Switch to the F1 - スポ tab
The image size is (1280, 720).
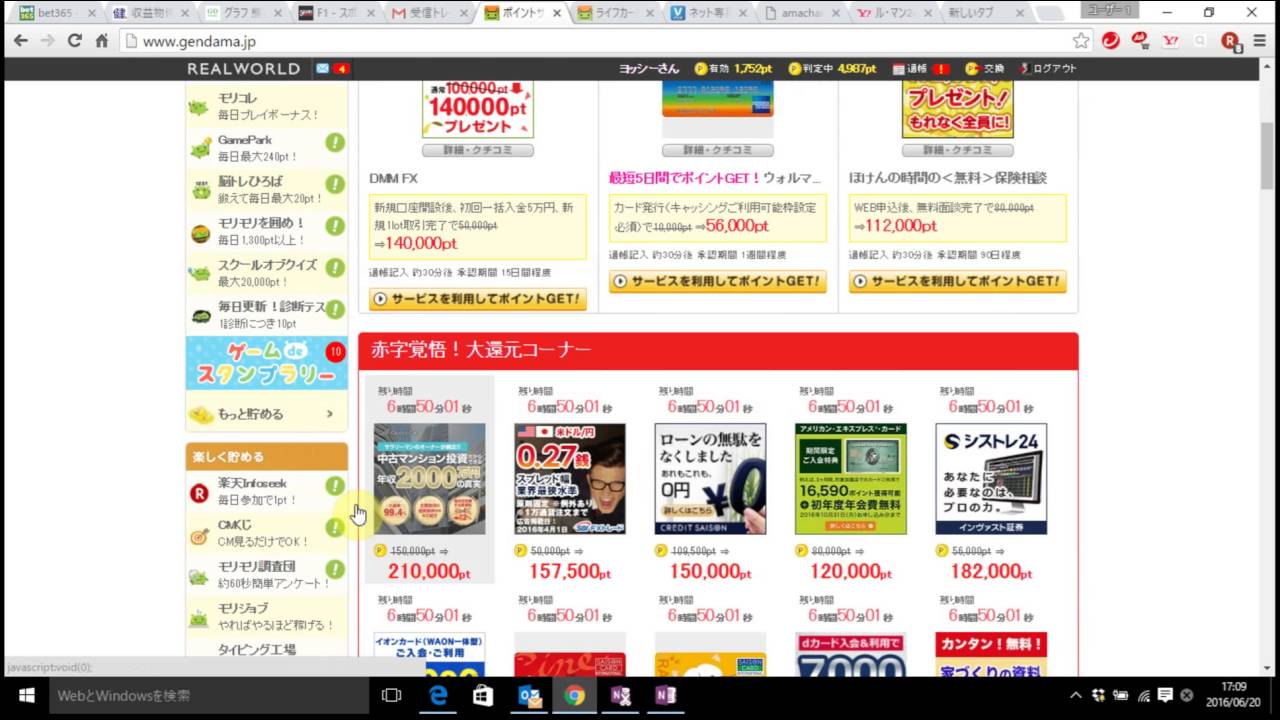click(336, 13)
